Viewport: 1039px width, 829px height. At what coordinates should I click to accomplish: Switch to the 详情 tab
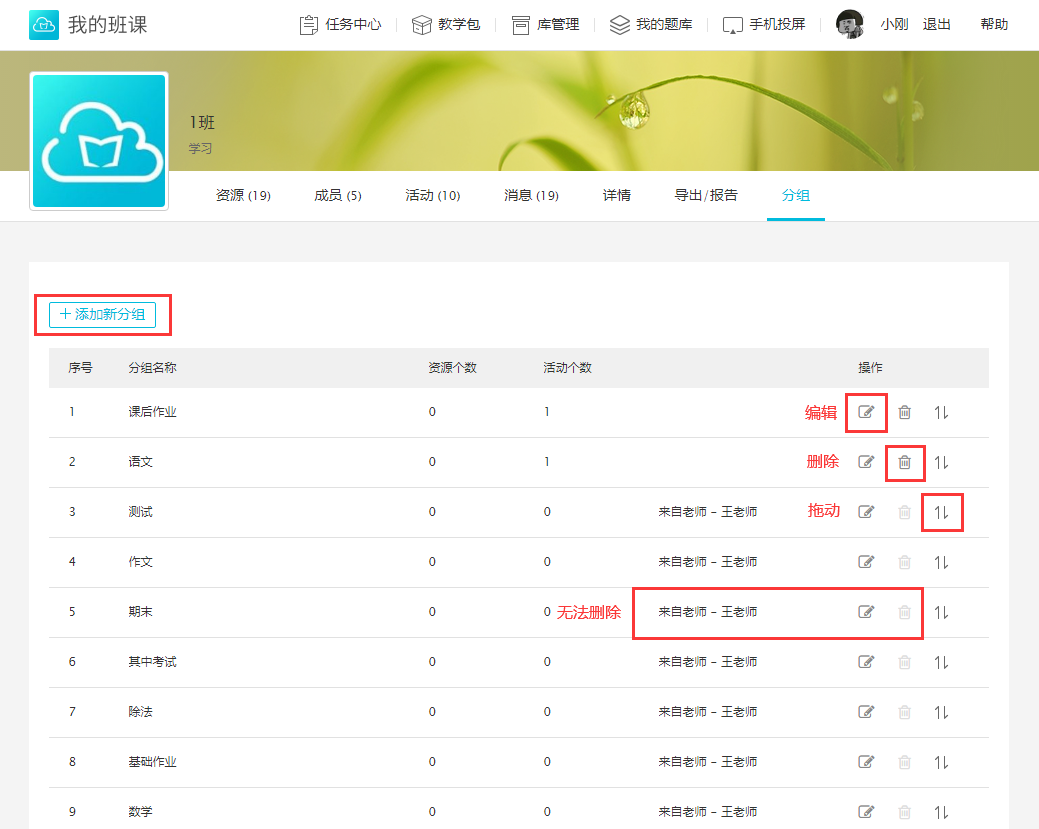pyautogui.click(x=617, y=195)
